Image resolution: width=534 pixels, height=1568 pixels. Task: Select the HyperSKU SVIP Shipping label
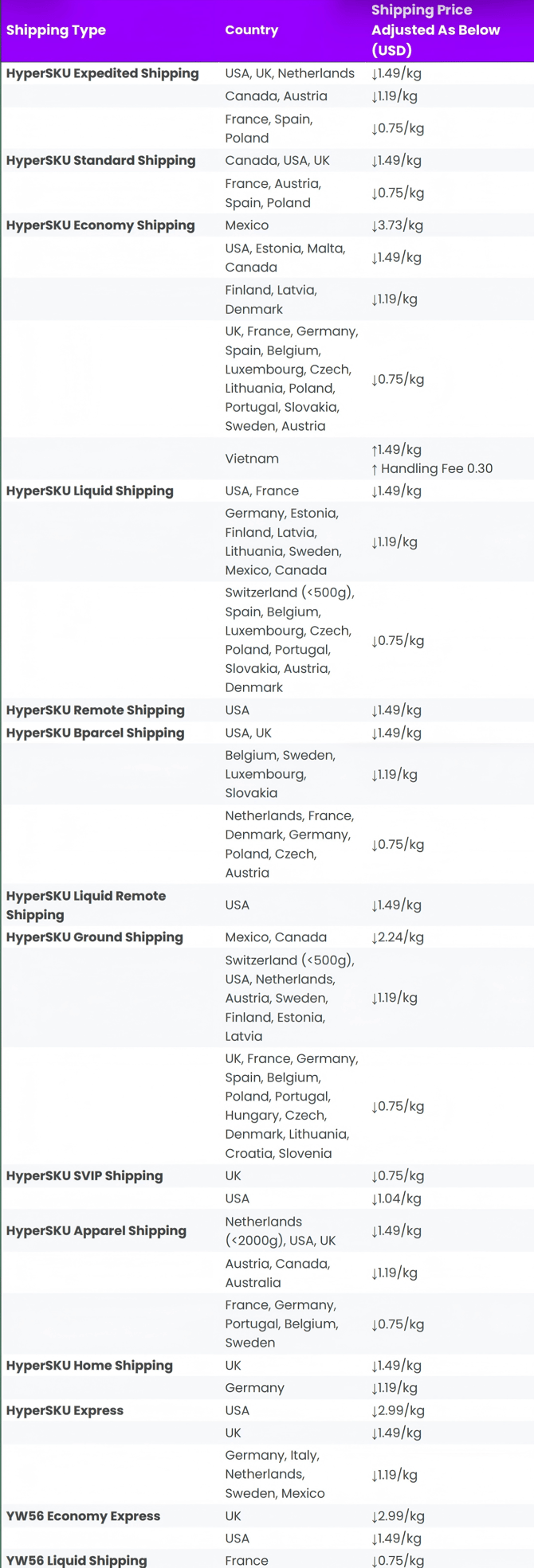[x=84, y=1175]
